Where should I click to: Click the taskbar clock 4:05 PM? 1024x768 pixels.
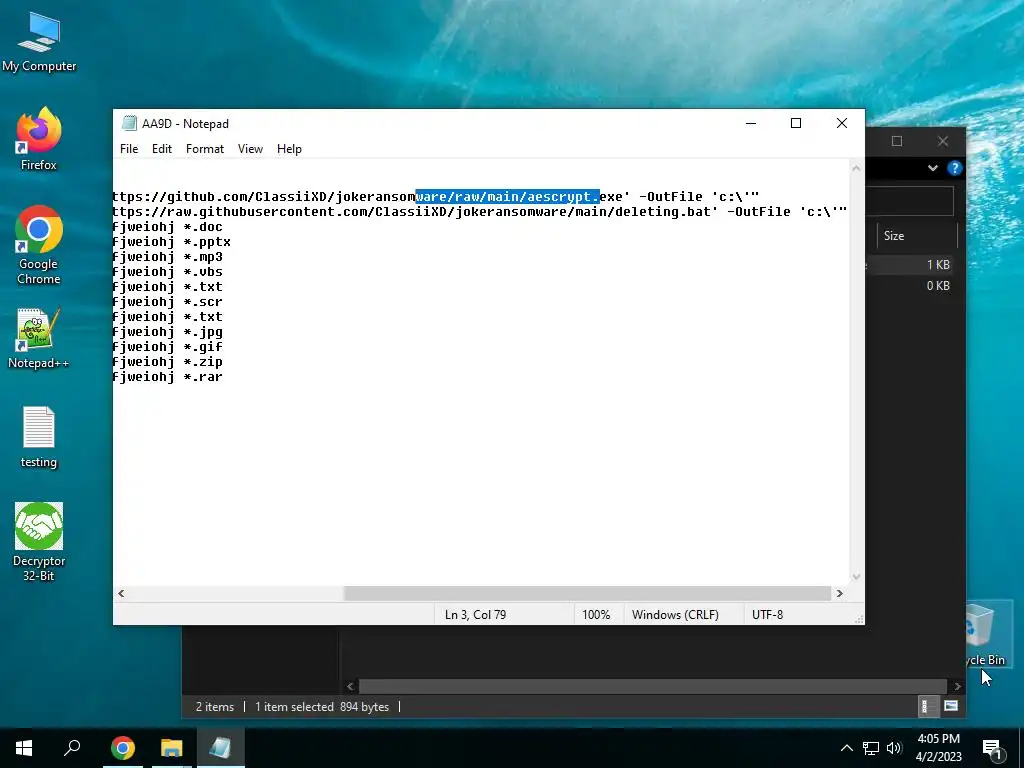(x=938, y=748)
